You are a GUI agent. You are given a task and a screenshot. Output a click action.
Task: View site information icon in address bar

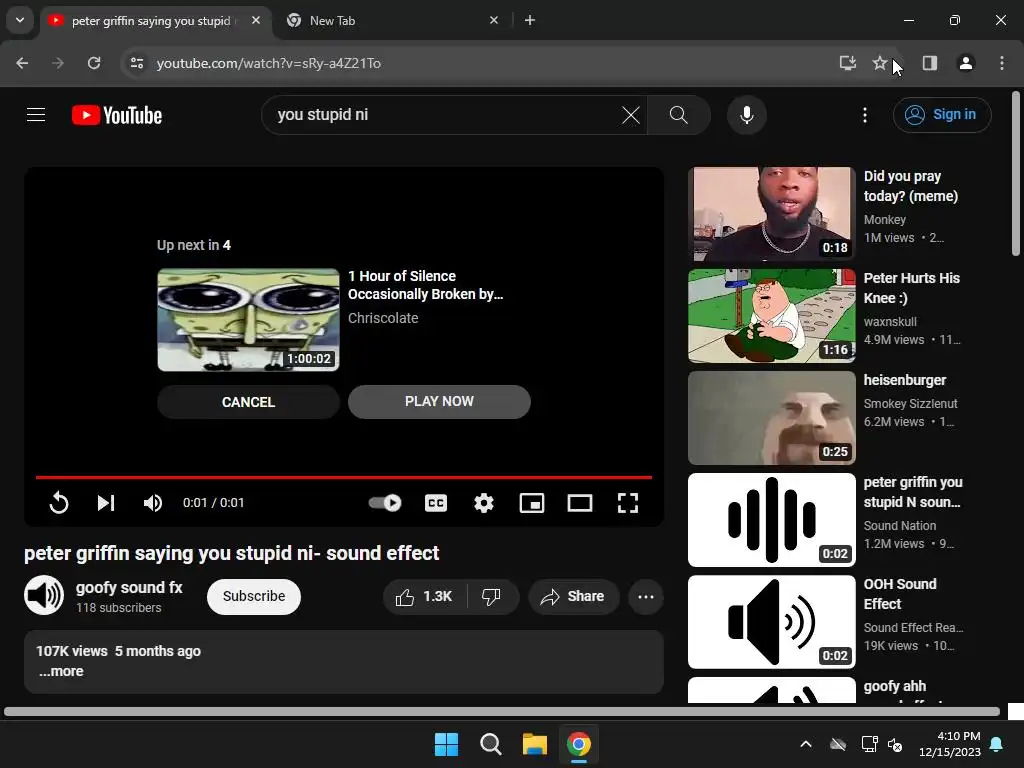point(136,63)
